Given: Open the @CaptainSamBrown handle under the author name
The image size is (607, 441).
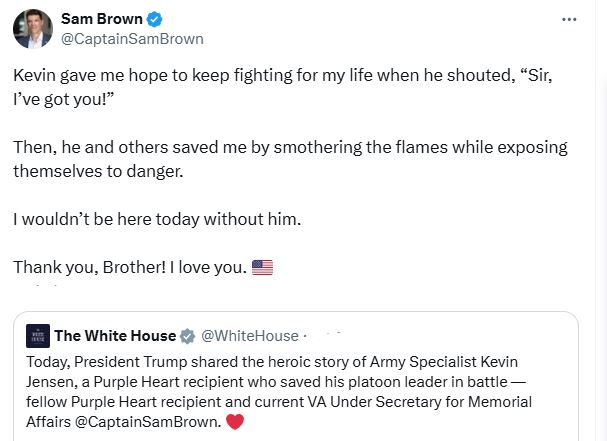Looking at the screenshot, I should (x=132, y=39).
